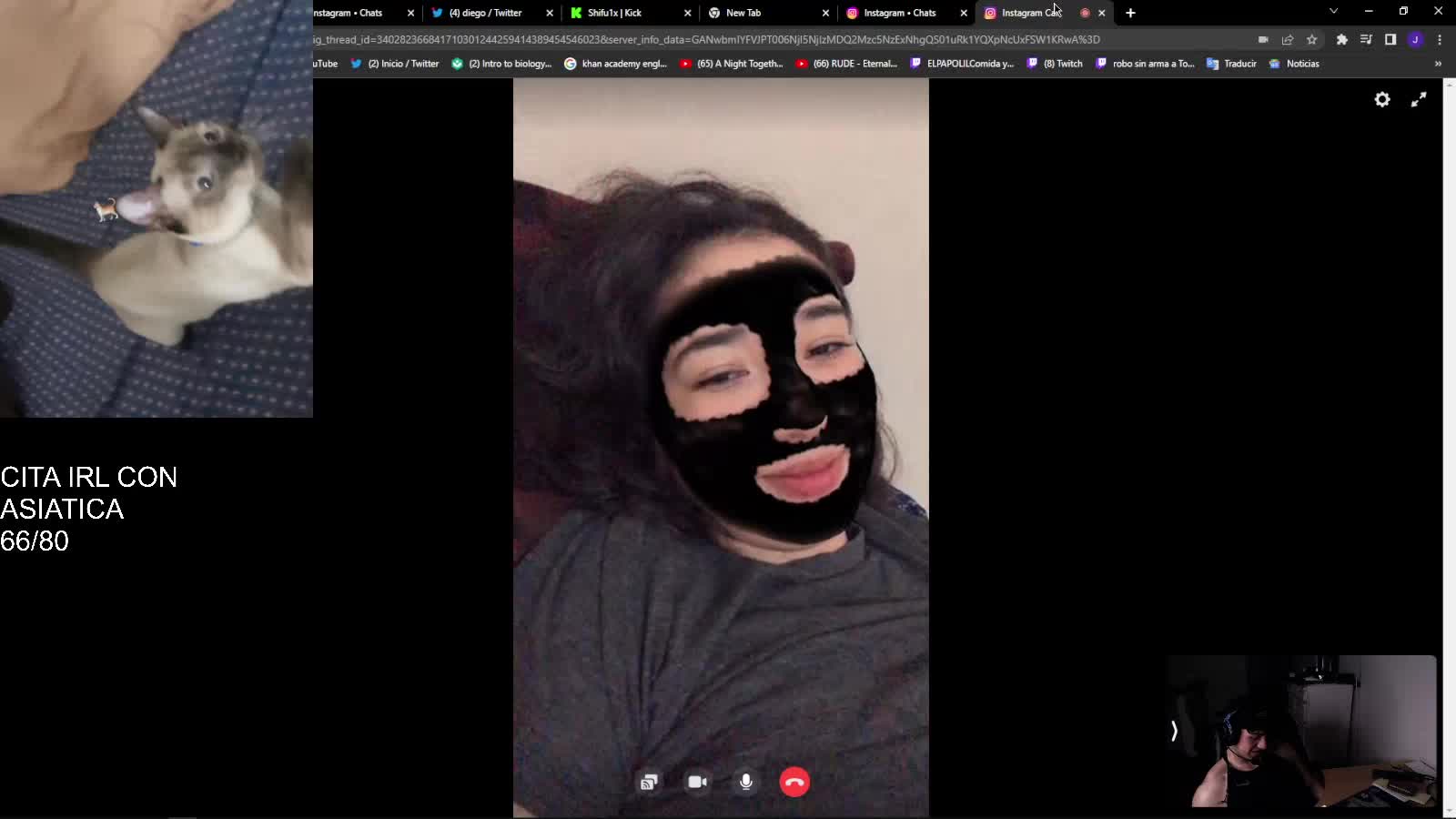The width and height of the screenshot is (1456, 819).
Task: Expand the tab search dropdown arrow
Action: pyautogui.click(x=1333, y=12)
